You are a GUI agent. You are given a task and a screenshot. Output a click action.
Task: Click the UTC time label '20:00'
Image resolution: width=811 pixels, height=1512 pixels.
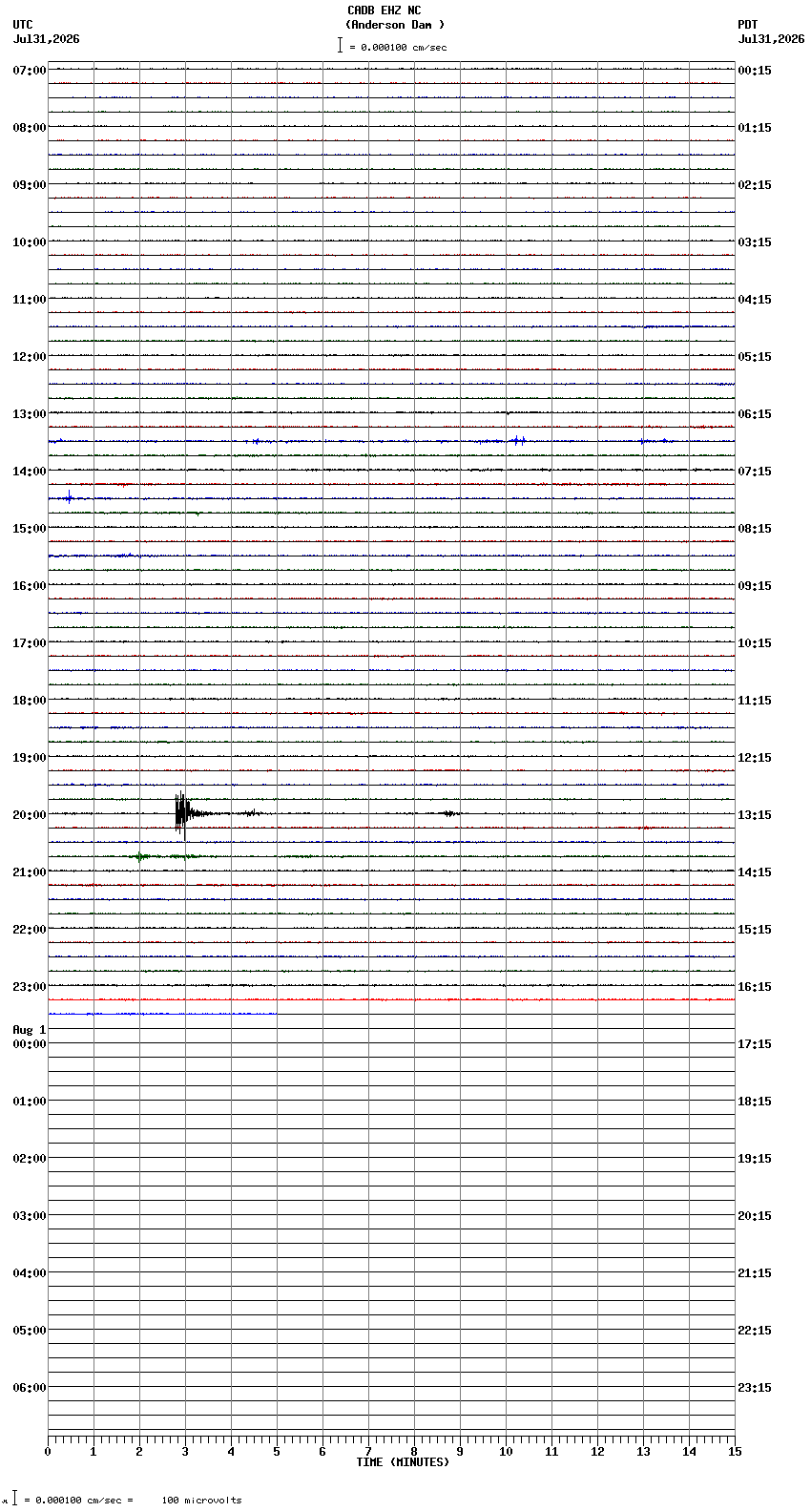click(x=30, y=815)
